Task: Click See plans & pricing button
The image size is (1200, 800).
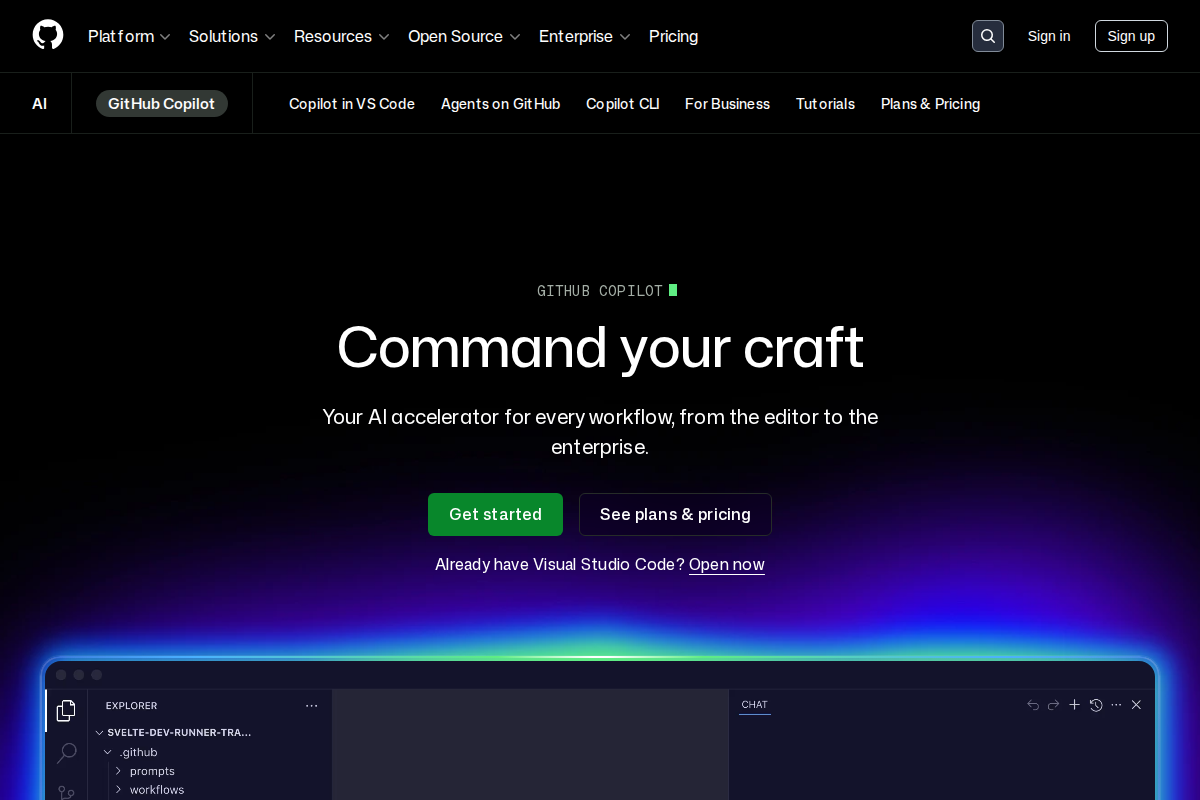Action: pyautogui.click(x=675, y=514)
